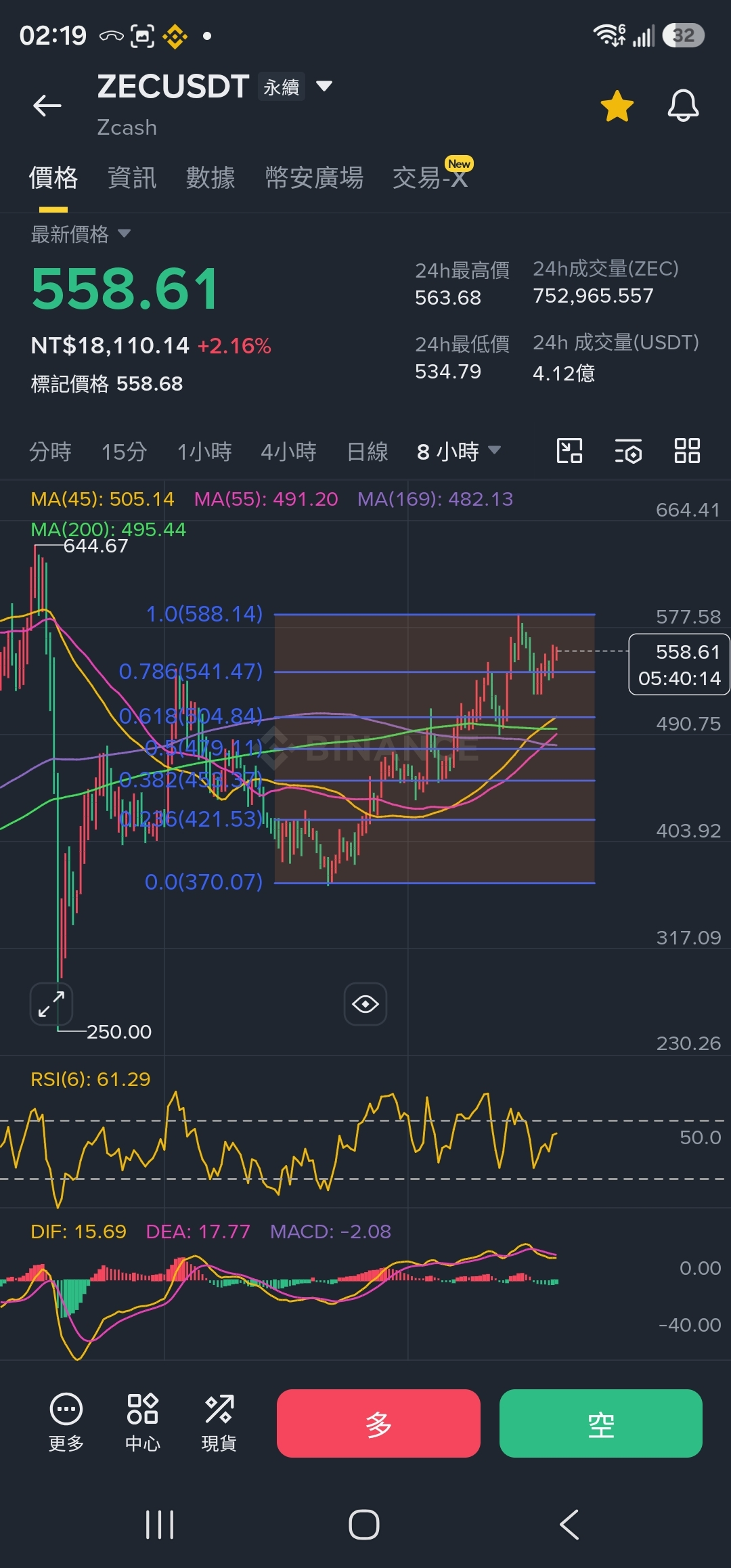Viewport: 731px width, 1568px height.
Task: Tap the 24h最低價 534.79 value
Action: (x=448, y=372)
